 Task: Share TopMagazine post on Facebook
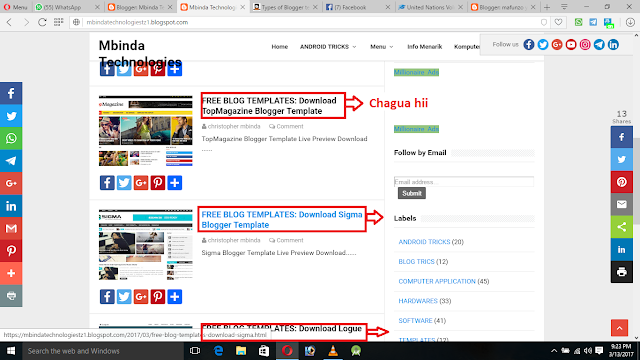coord(107,183)
